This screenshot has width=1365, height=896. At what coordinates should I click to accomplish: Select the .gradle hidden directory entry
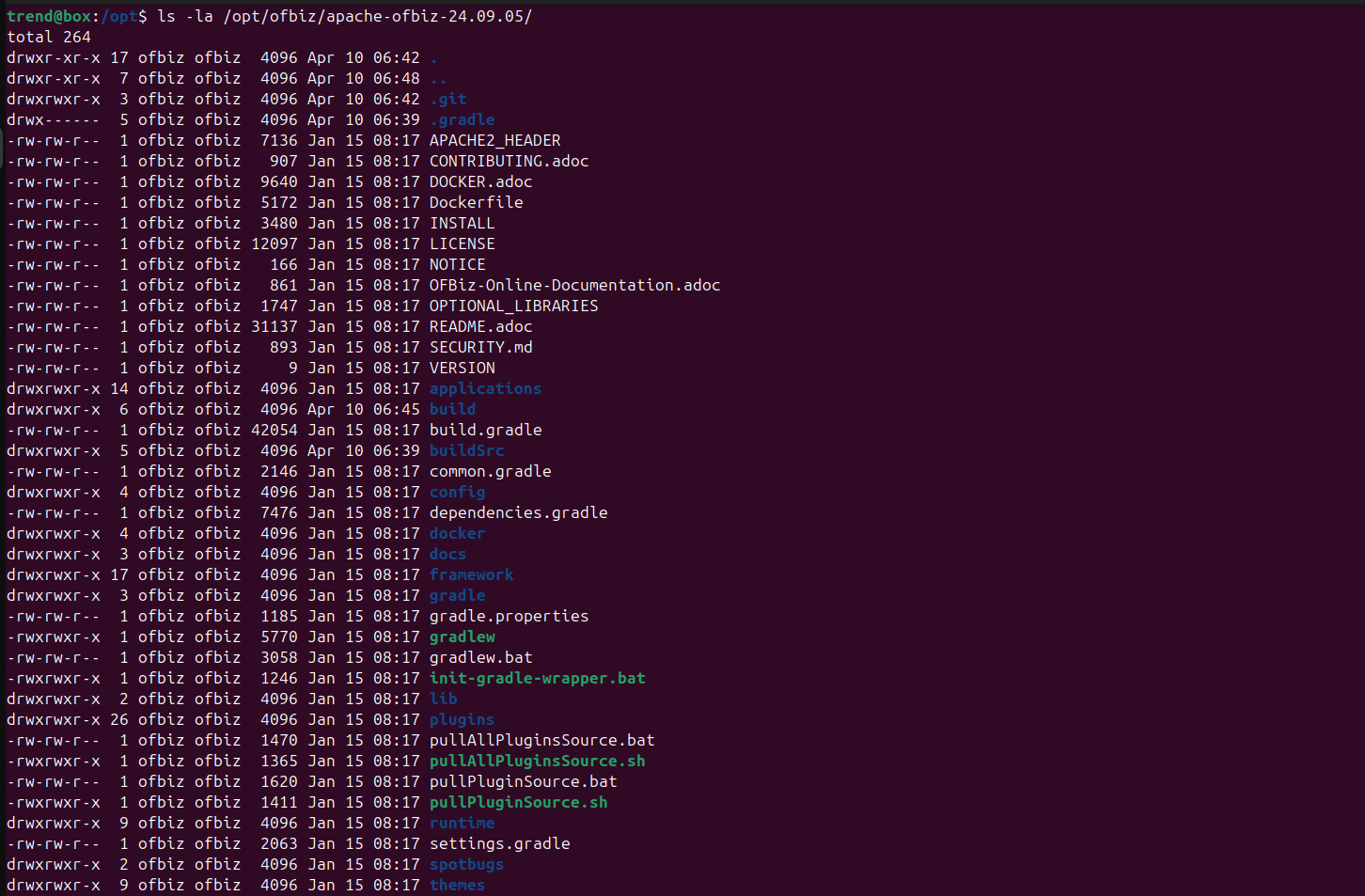[x=462, y=119]
